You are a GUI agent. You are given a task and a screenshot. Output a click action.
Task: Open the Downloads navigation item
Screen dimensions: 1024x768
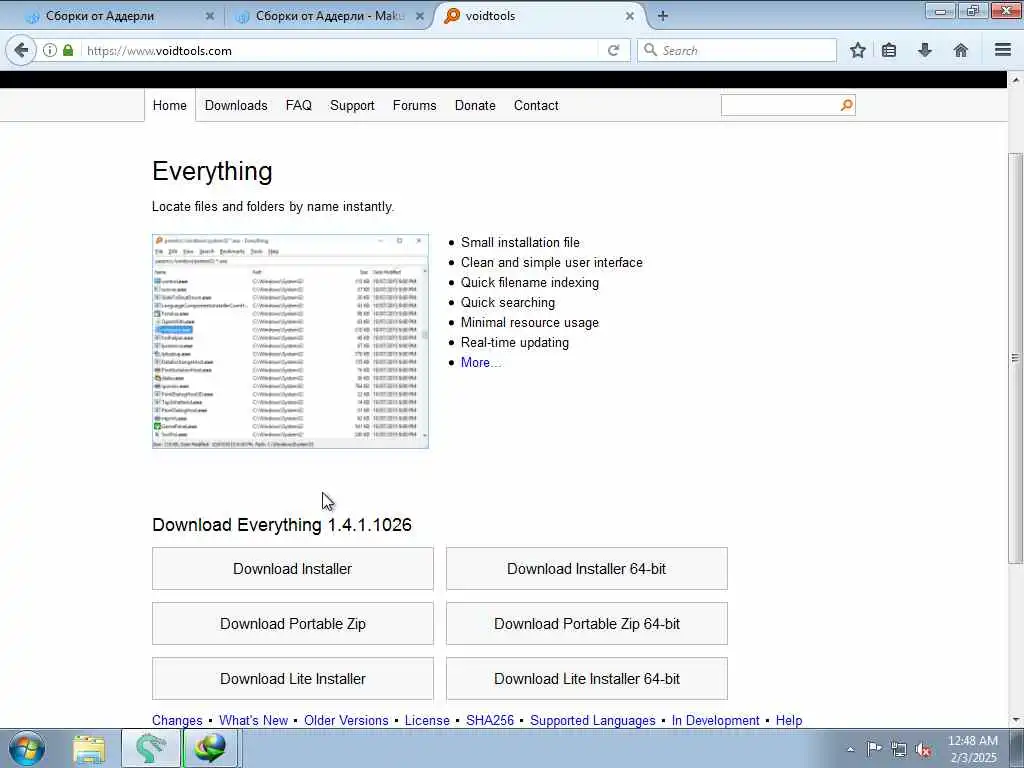tap(236, 105)
